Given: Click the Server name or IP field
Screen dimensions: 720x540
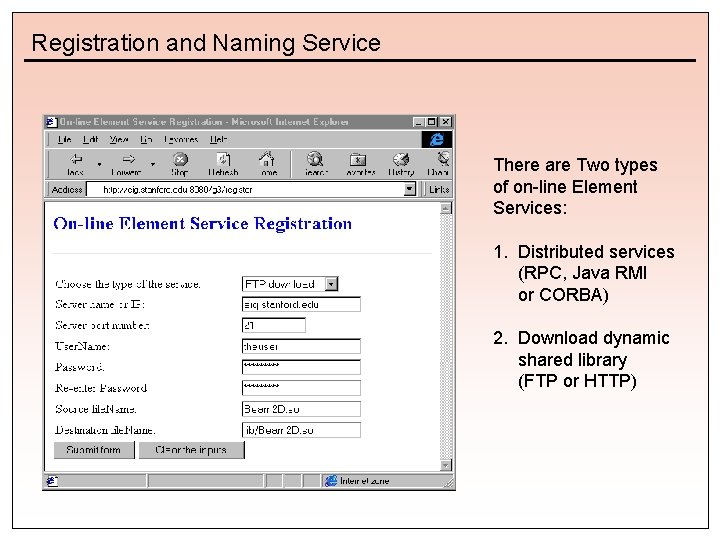Looking at the screenshot, I should pos(301,304).
